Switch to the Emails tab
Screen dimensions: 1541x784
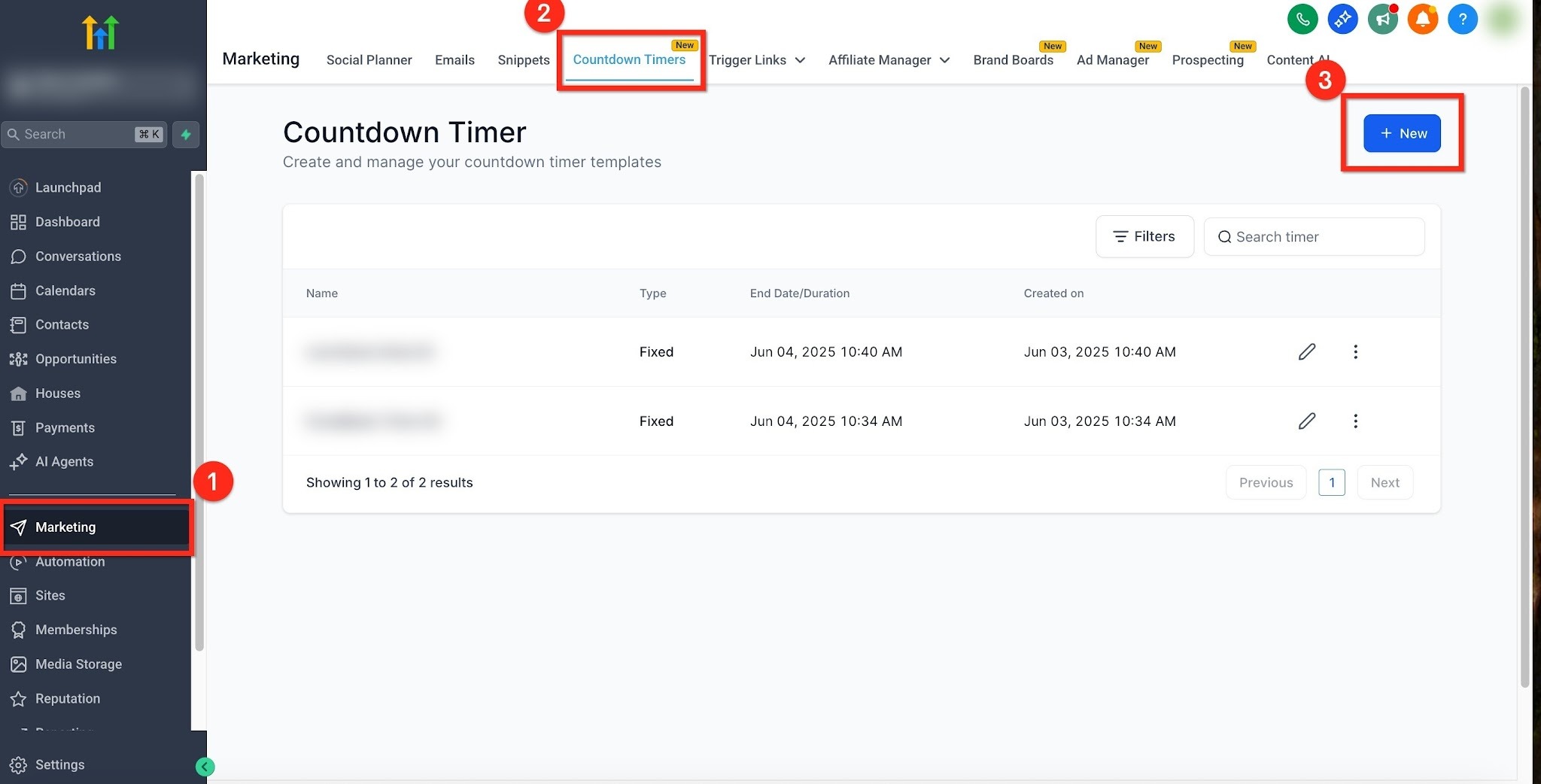click(x=454, y=60)
